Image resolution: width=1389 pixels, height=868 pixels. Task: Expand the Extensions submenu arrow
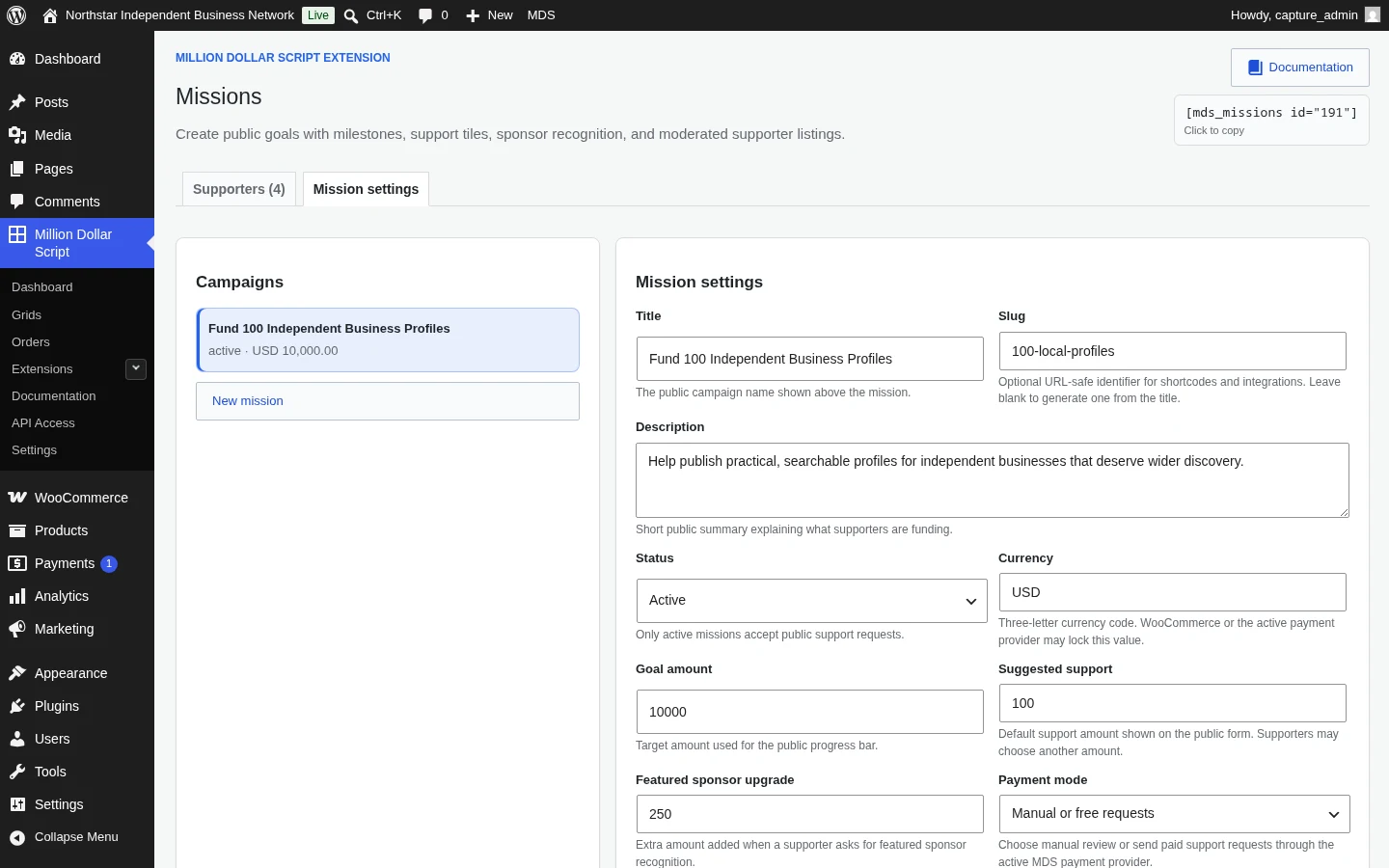(x=136, y=368)
